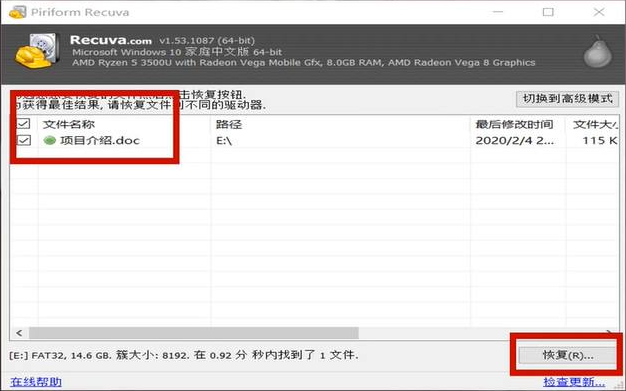Click the 恢复(R)... recover button
This screenshot has width=626, height=391.
[567, 355]
